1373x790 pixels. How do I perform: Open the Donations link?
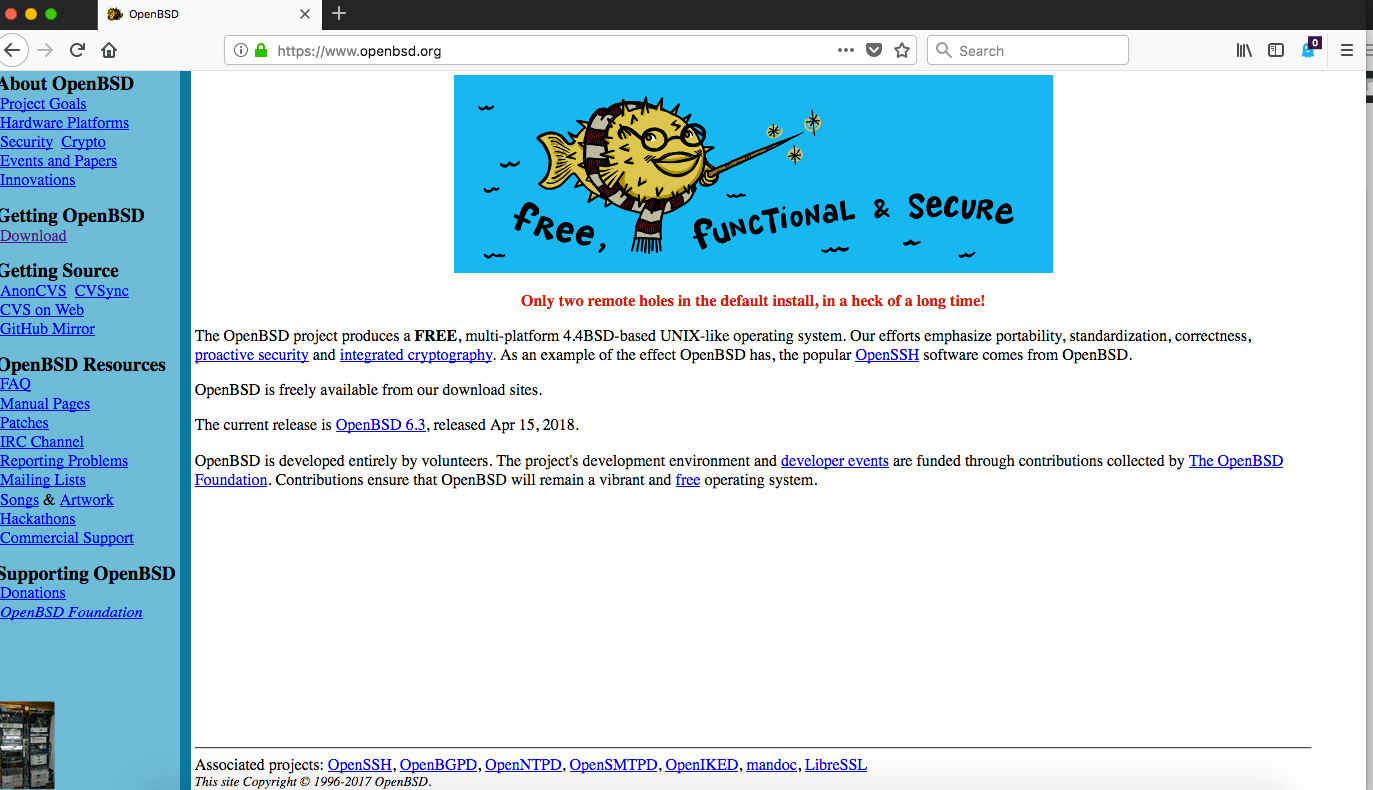click(x=33, y=593)
